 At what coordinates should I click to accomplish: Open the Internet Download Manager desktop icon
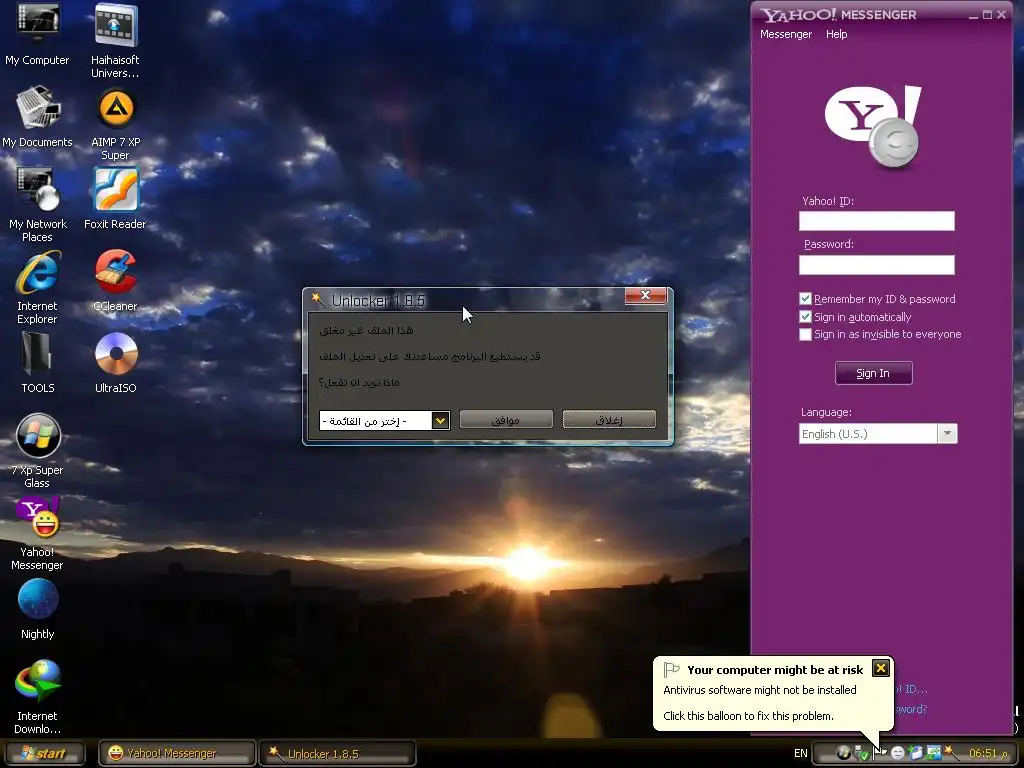point(37,696)
